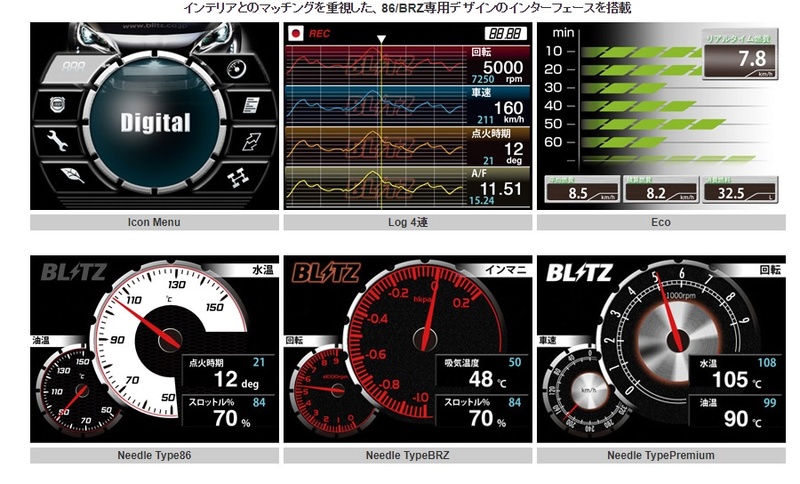Click the Needle TypeBRZ caption

pos(408,455)
